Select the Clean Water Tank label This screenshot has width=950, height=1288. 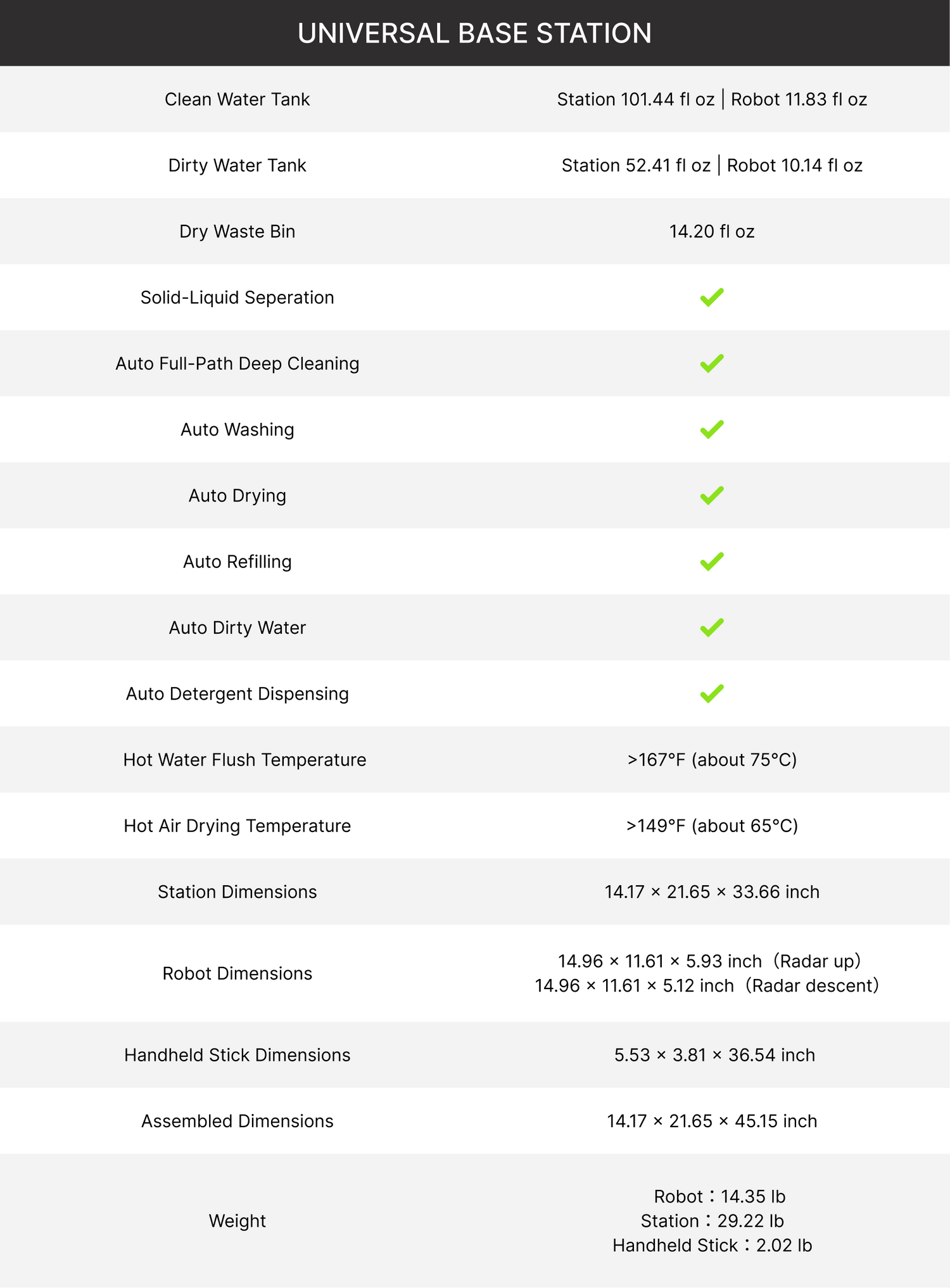point(237,99)
